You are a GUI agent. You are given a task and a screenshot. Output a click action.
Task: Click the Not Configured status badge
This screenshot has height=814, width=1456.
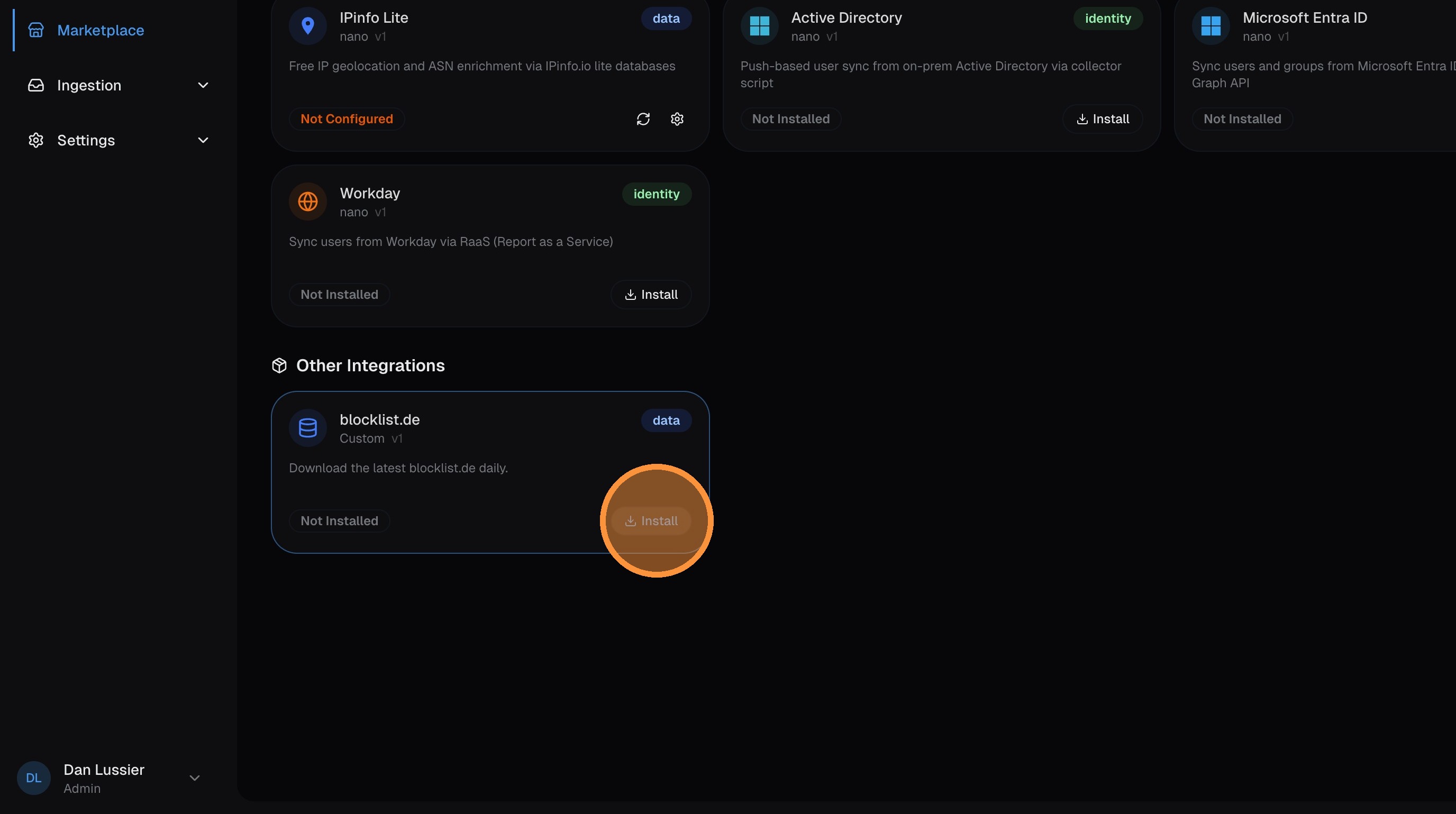click(347, 119)
